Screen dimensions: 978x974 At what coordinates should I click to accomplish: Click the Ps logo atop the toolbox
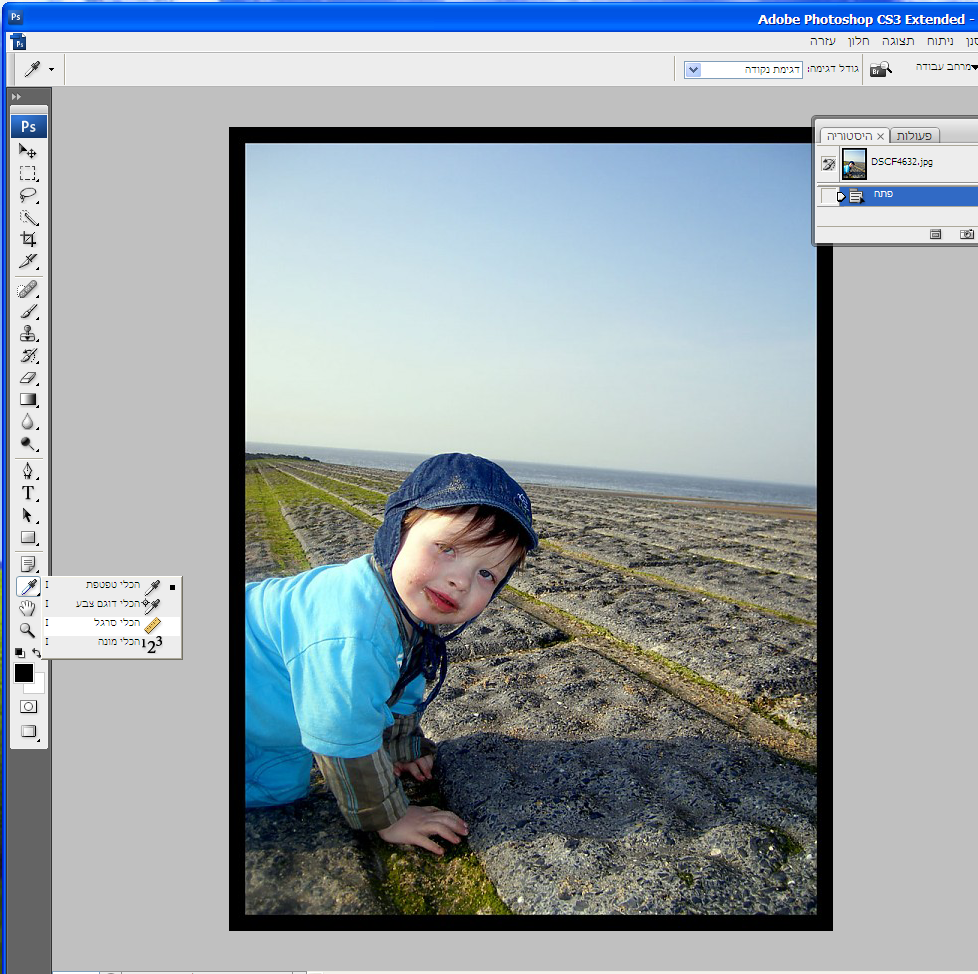coord(28,127)
